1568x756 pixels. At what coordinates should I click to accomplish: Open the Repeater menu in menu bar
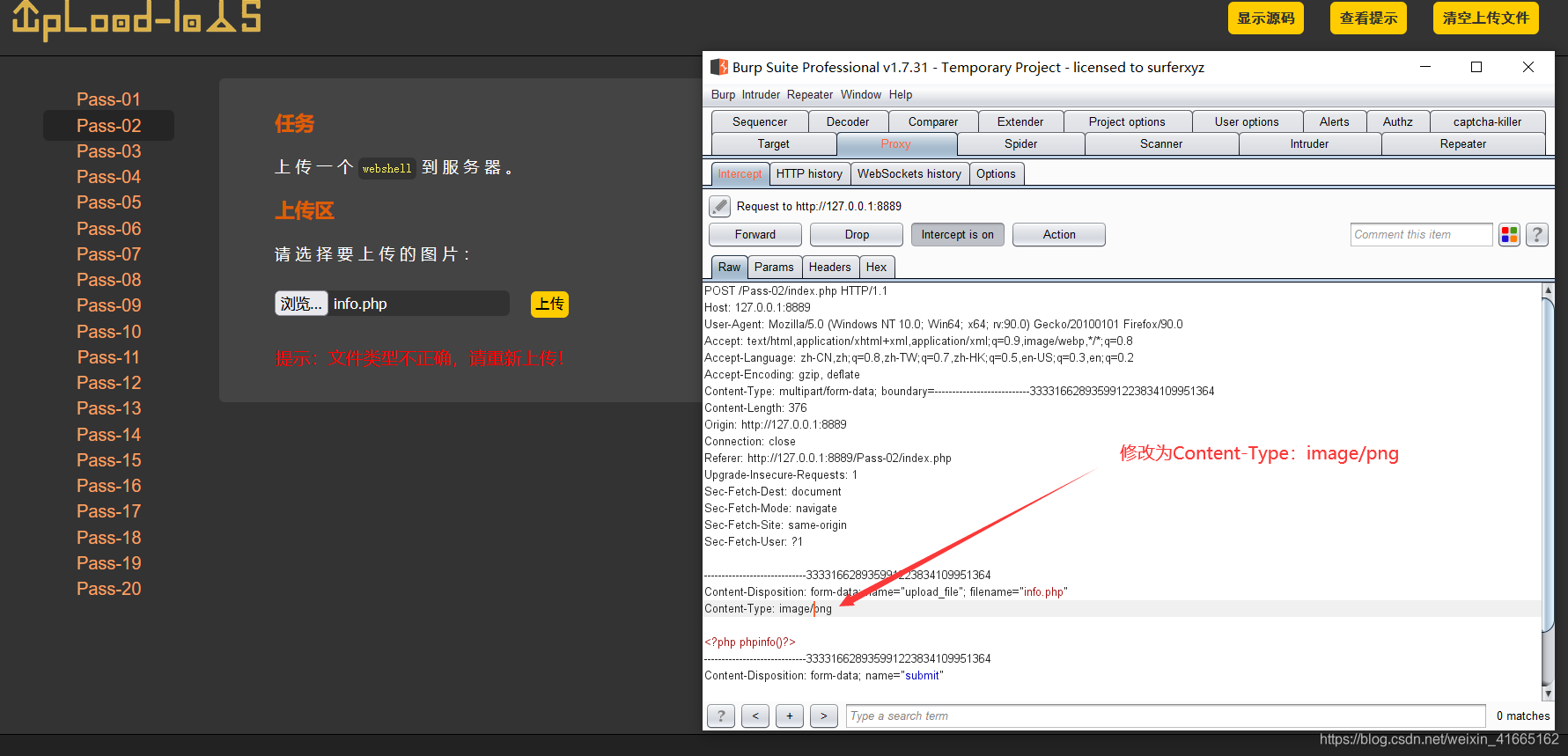coord(810,94)
